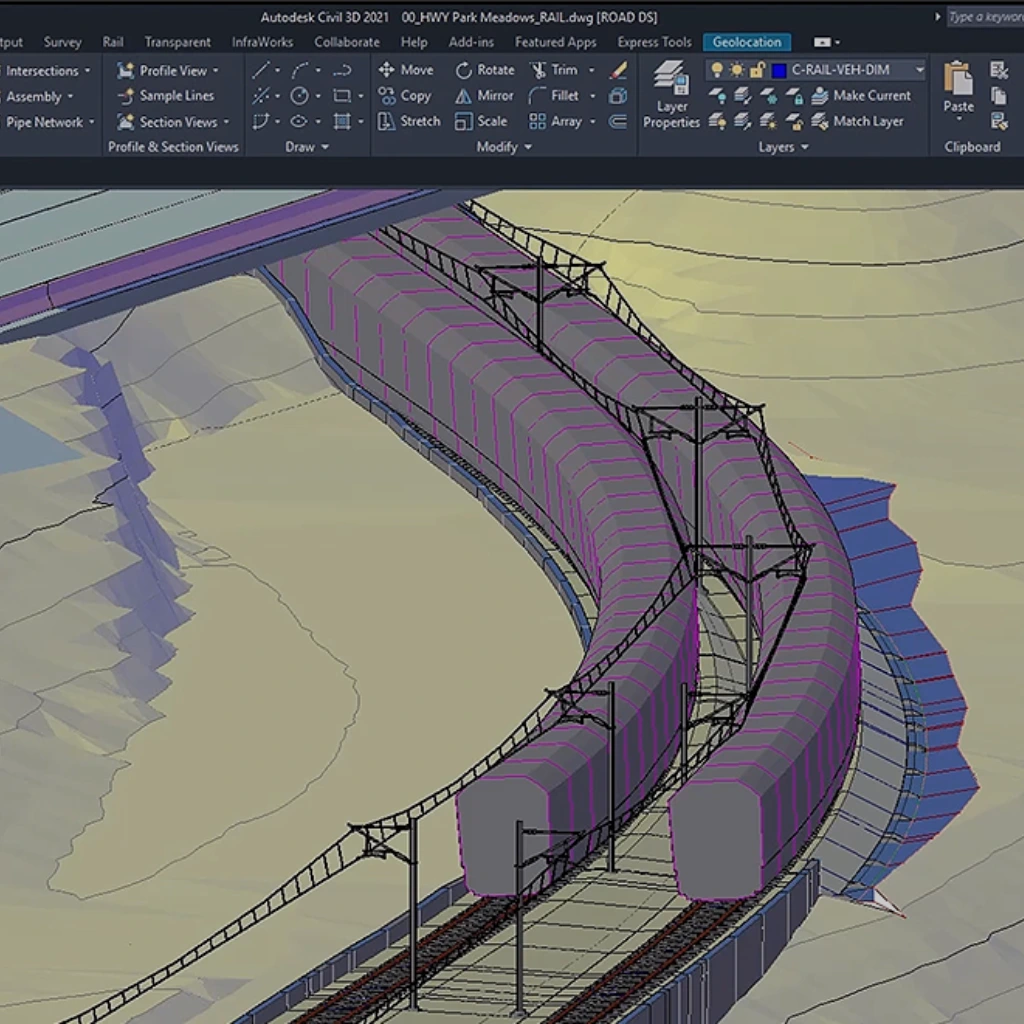1024x1024 pixels.
Task: Toggle layer lock padlock icon
Action: pyautogui.click(x=757, y=70)
